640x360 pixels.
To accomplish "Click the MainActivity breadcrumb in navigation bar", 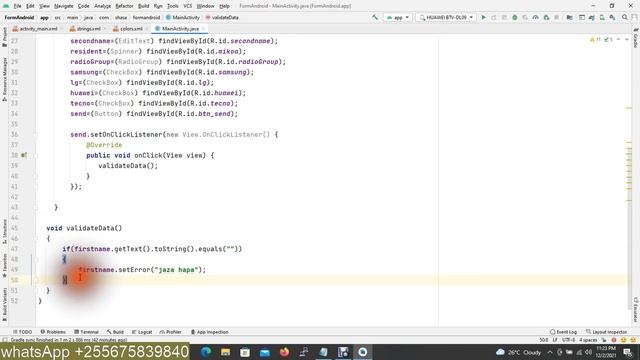I will pyautogui.click(x=182, y=18).
